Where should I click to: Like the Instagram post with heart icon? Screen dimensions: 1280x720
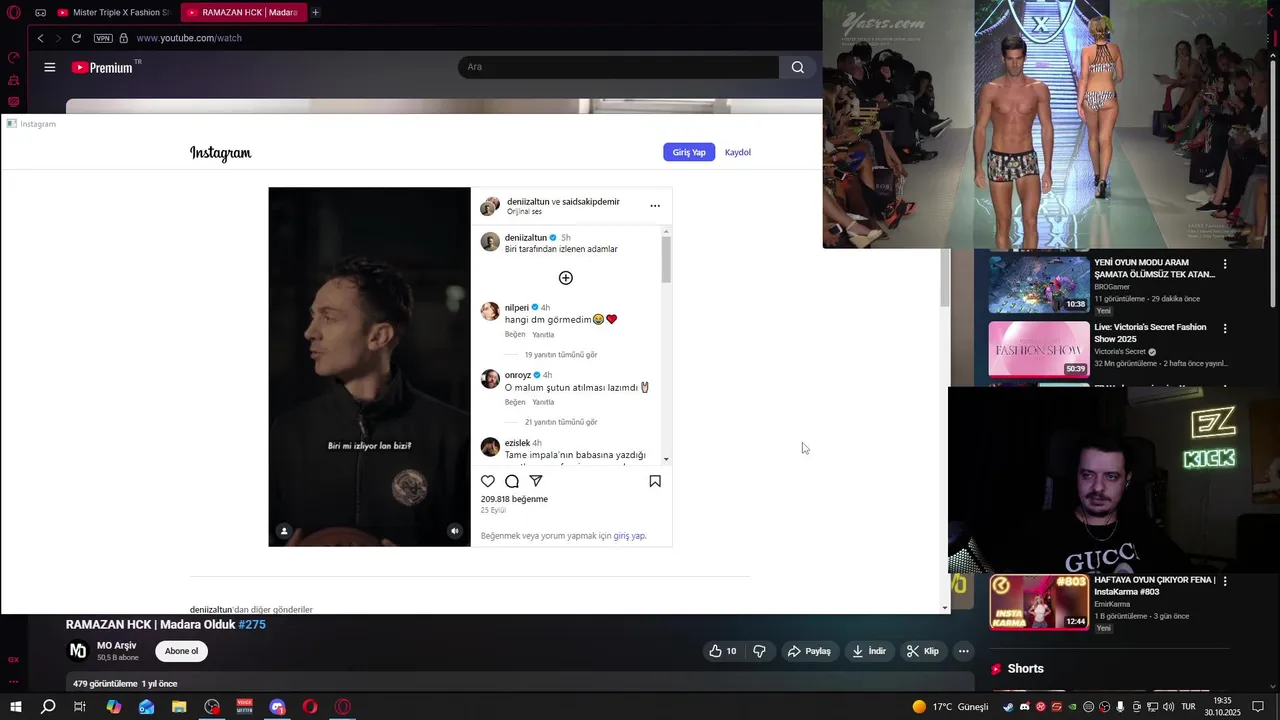pos(488,481)
